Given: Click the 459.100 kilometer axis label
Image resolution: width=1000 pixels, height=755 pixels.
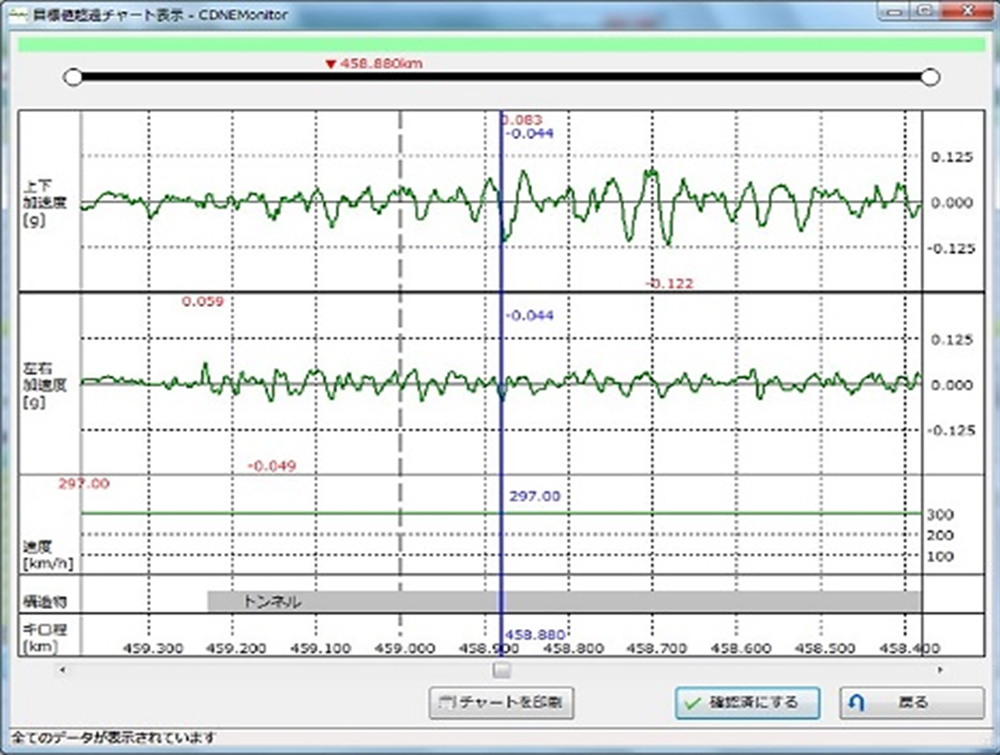Looking at the screenshot, I should pos(321,649).
